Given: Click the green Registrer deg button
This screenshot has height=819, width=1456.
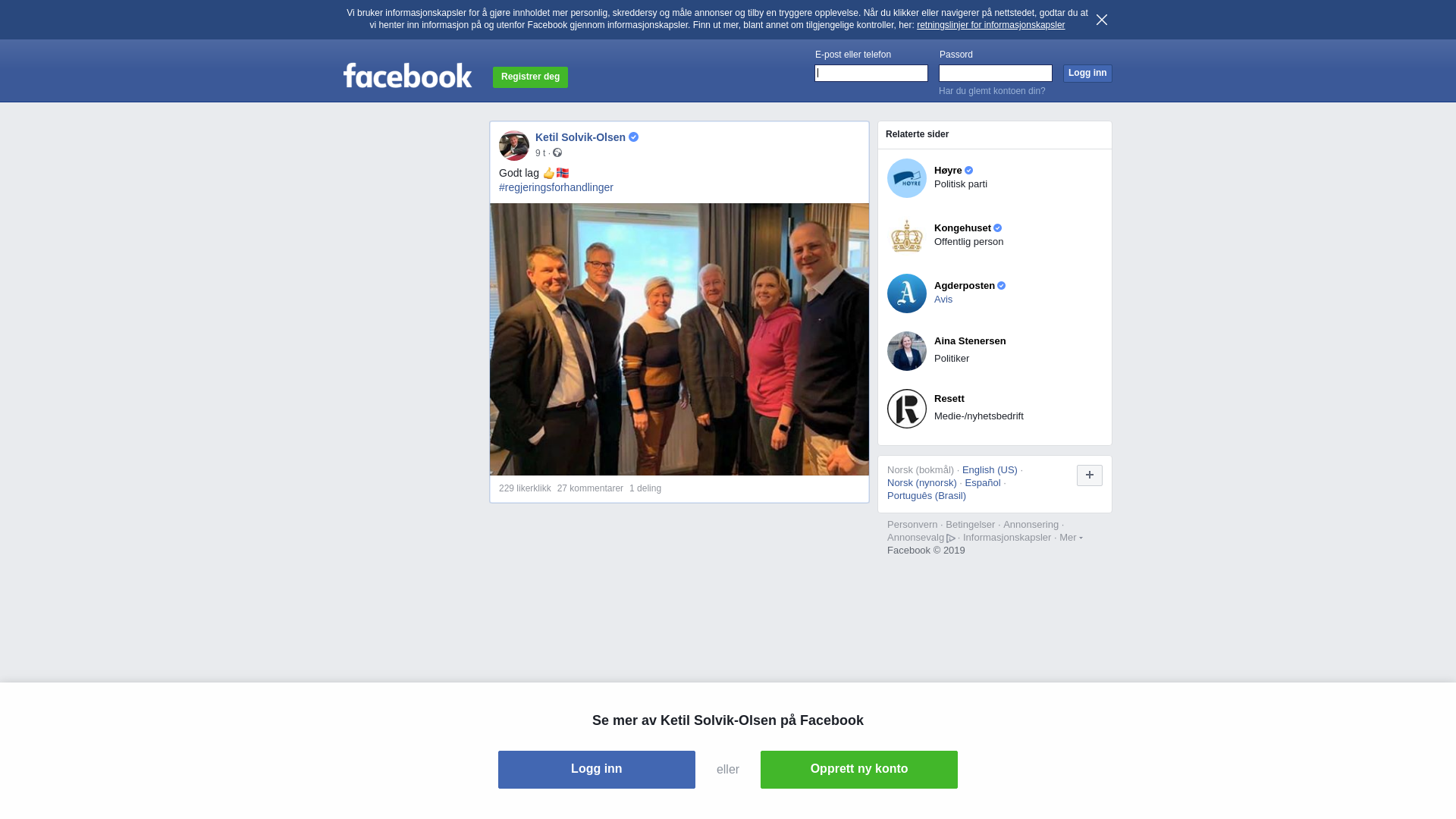Looking at the screenshot, I should click(x=530, y=77).
